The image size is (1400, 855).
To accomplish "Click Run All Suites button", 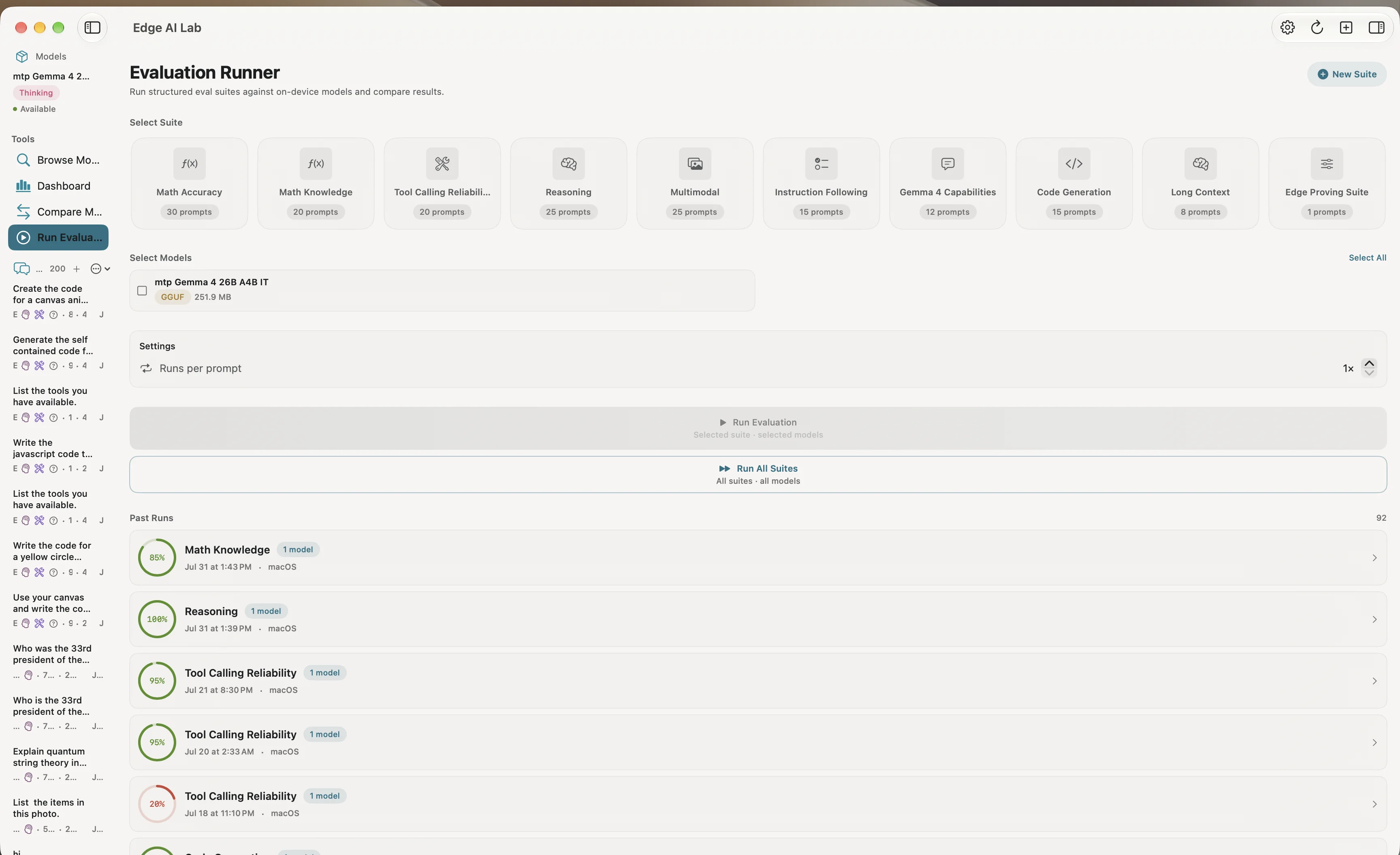I will [758, 474].
